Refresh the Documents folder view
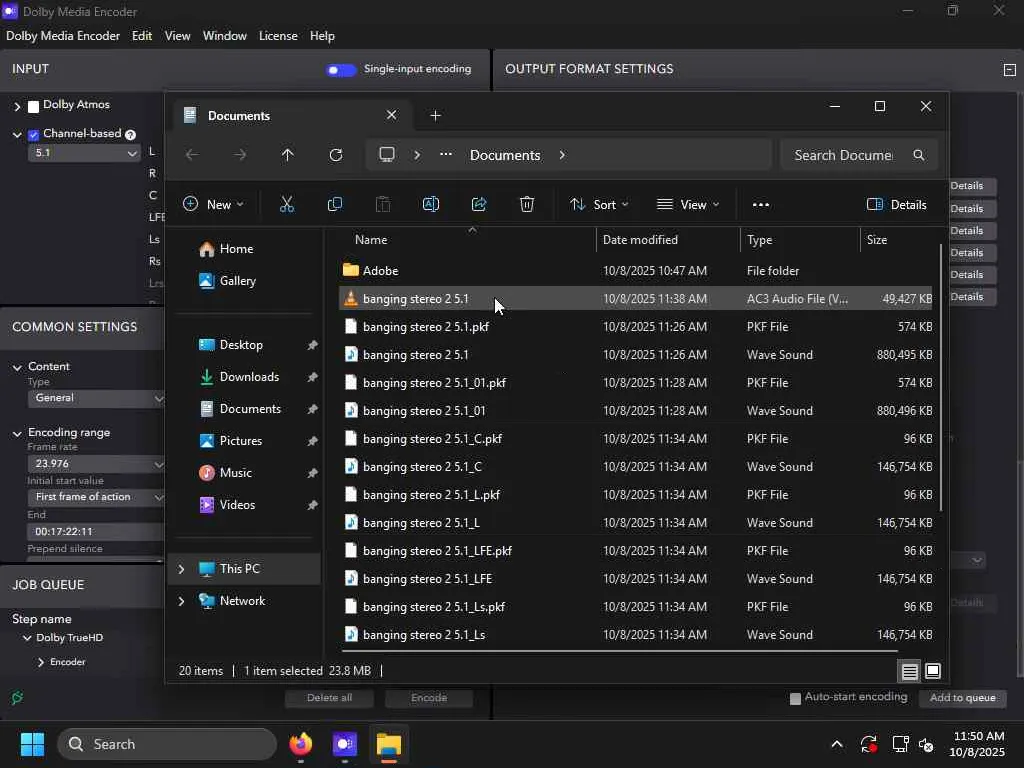 (x=336, y=155)
